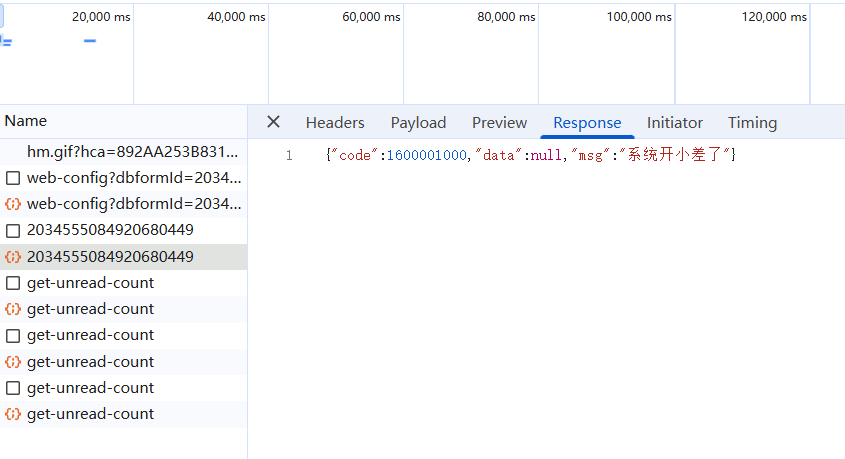Click XHR icon of highlighted 2034555084920680449 request

point(13,257)
